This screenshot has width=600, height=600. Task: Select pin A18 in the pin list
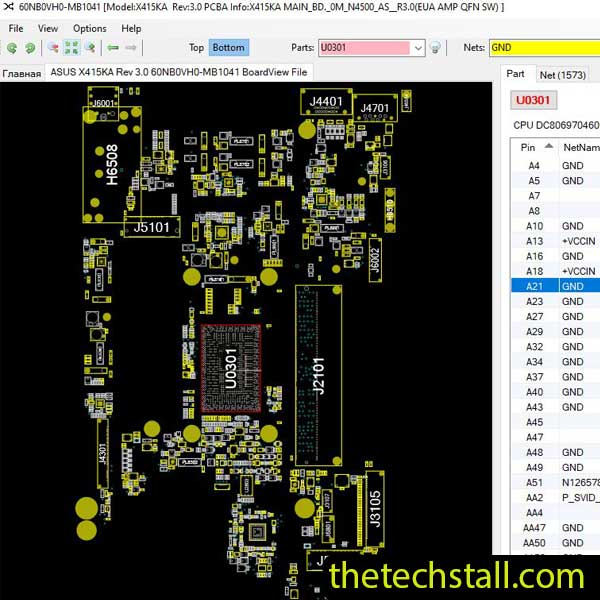[534, 271]
